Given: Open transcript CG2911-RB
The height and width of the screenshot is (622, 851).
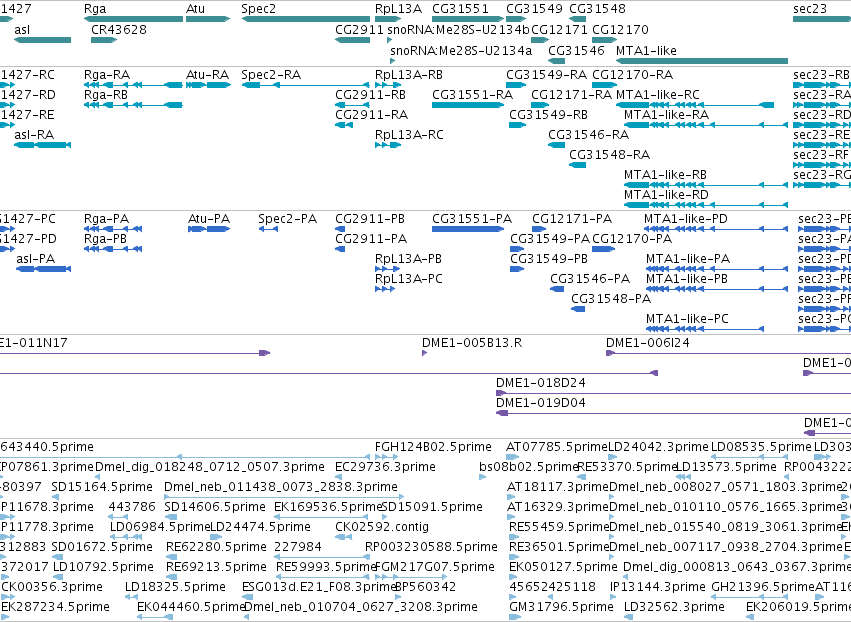Looking at the screenshot, I should (352, 105).
